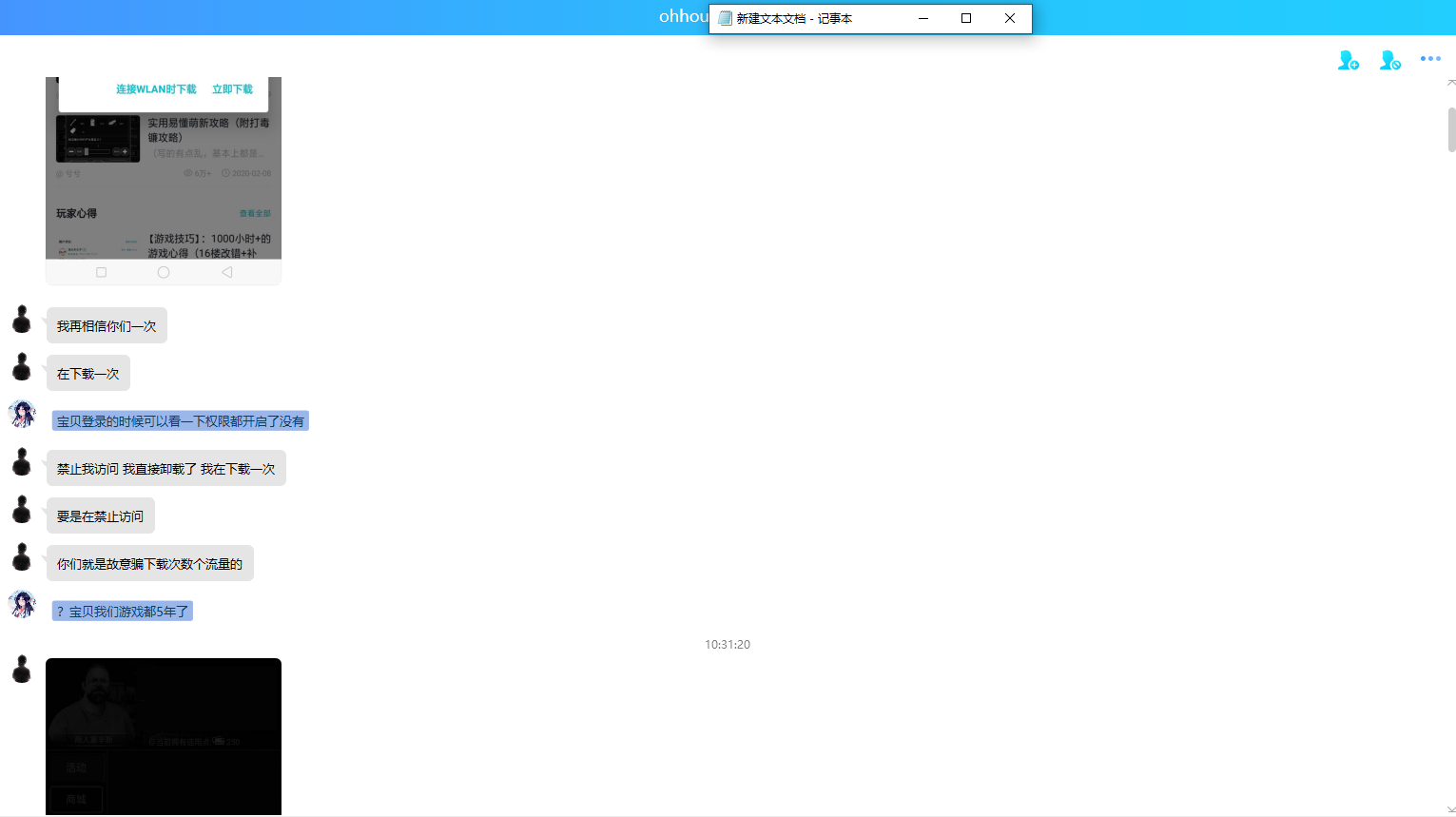Close the 记事本 Notepad window
This screenshot has width=1456, height=817.
1010,18
